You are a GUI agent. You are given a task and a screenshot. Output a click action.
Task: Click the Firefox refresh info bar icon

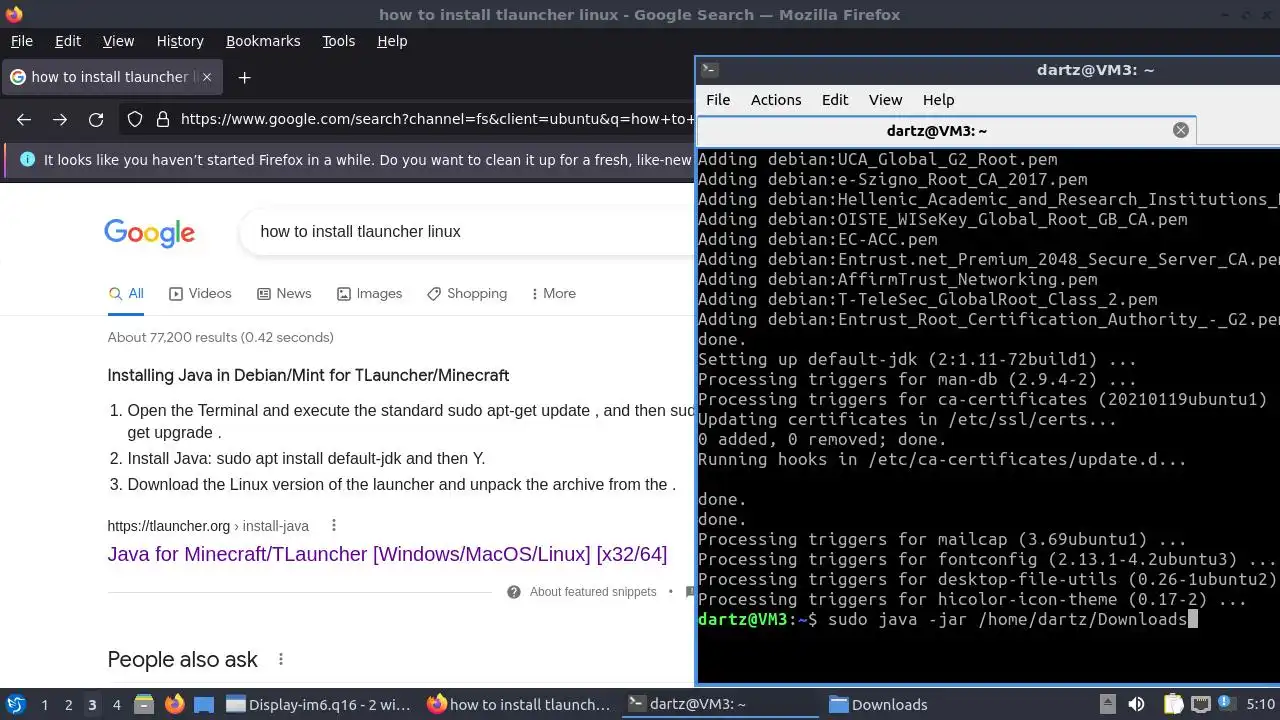pos(27,160)
